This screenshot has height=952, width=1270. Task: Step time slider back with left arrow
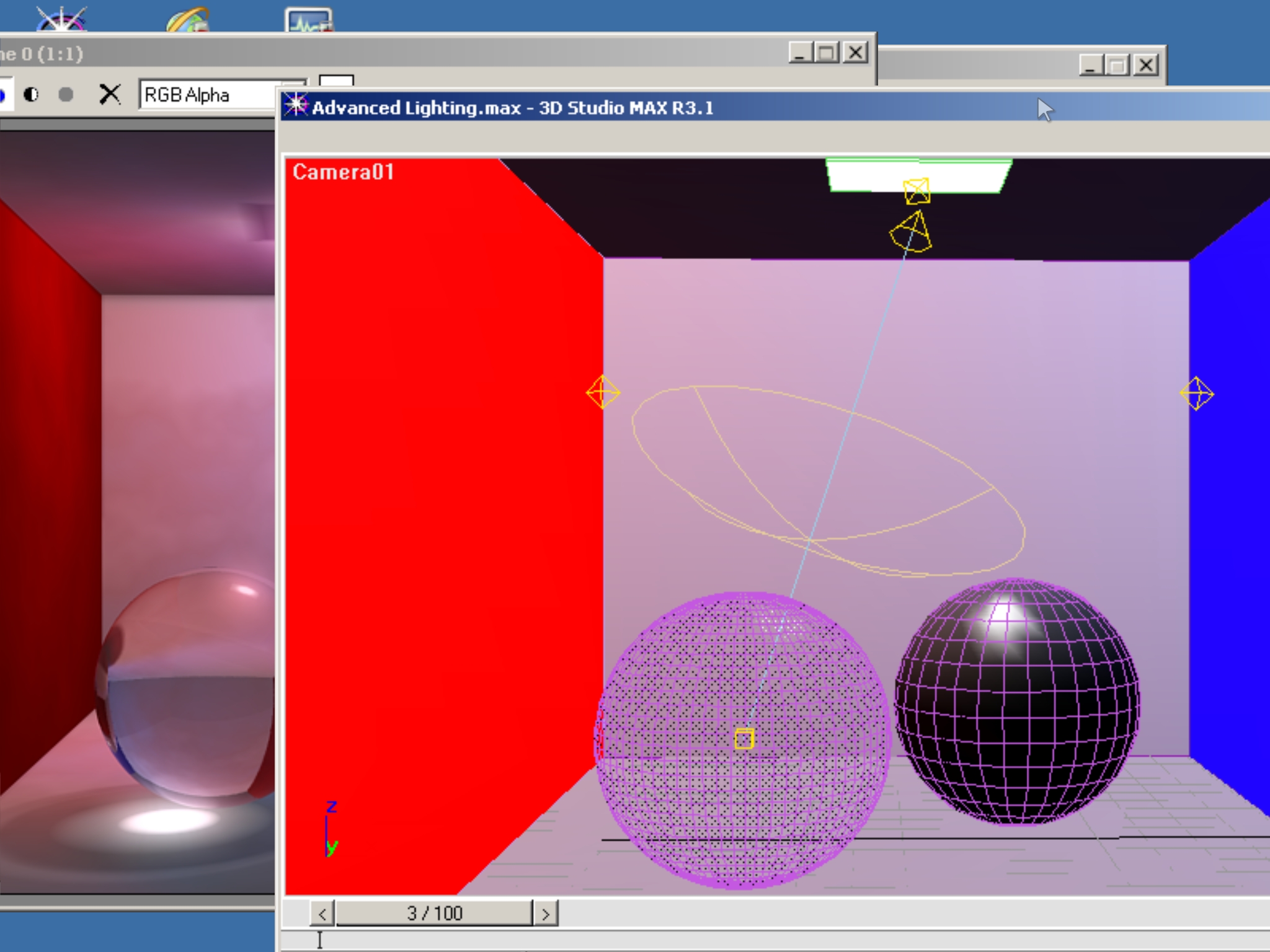click(x=322, y=914)
